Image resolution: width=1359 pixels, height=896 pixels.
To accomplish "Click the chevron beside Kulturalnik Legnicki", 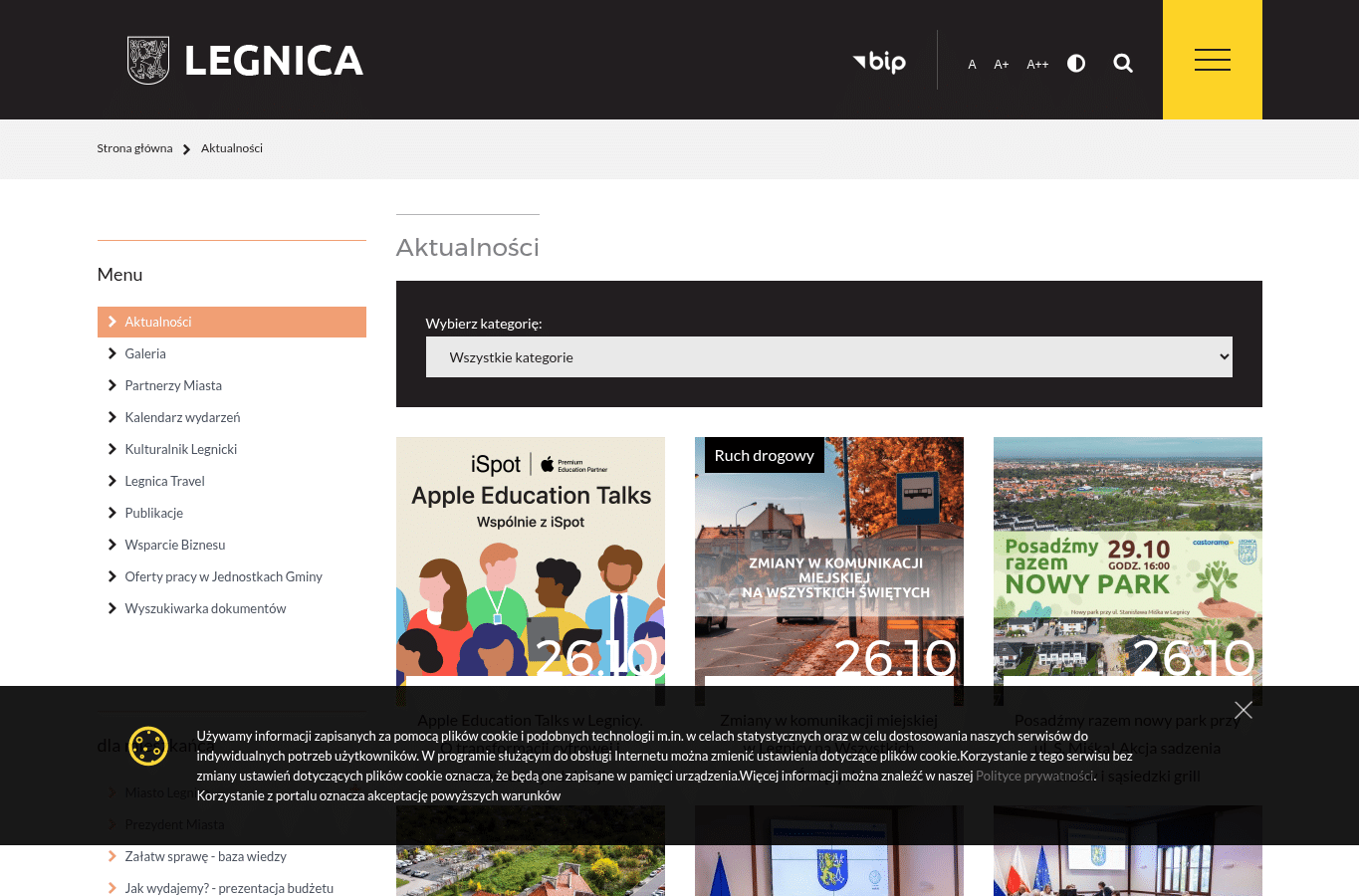I will click(113, 449).
